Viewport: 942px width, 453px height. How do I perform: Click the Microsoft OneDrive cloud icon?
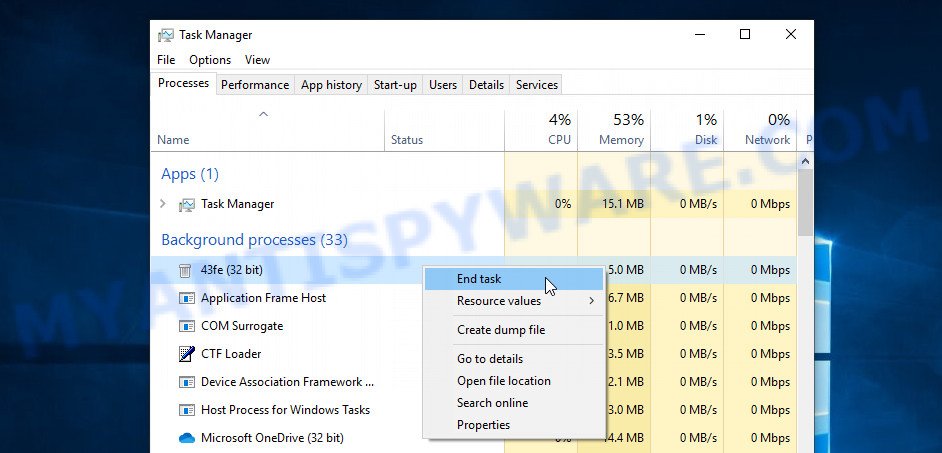click(187, 438)
